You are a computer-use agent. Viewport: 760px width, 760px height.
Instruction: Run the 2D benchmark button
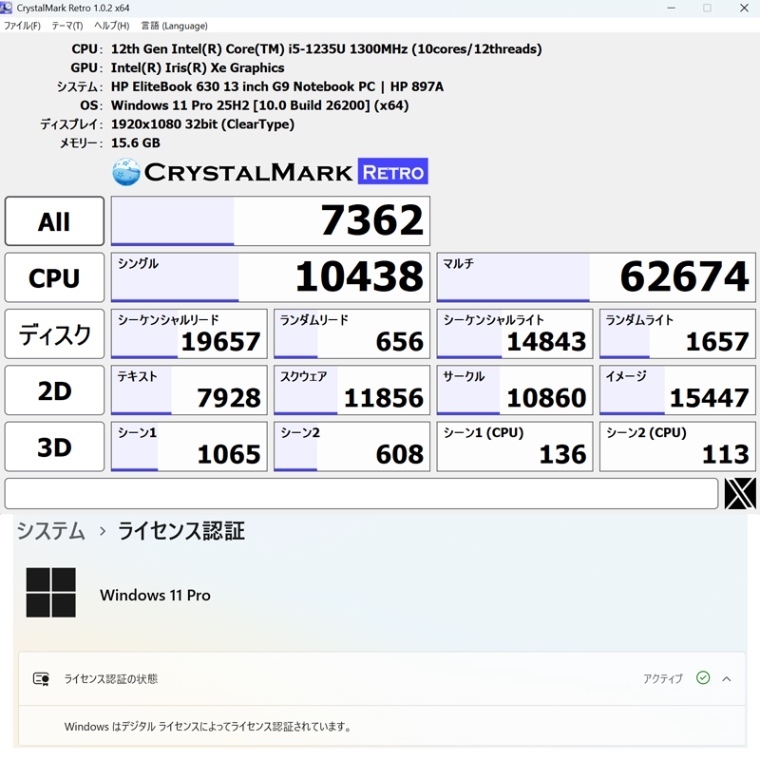[x=54, y=390]
